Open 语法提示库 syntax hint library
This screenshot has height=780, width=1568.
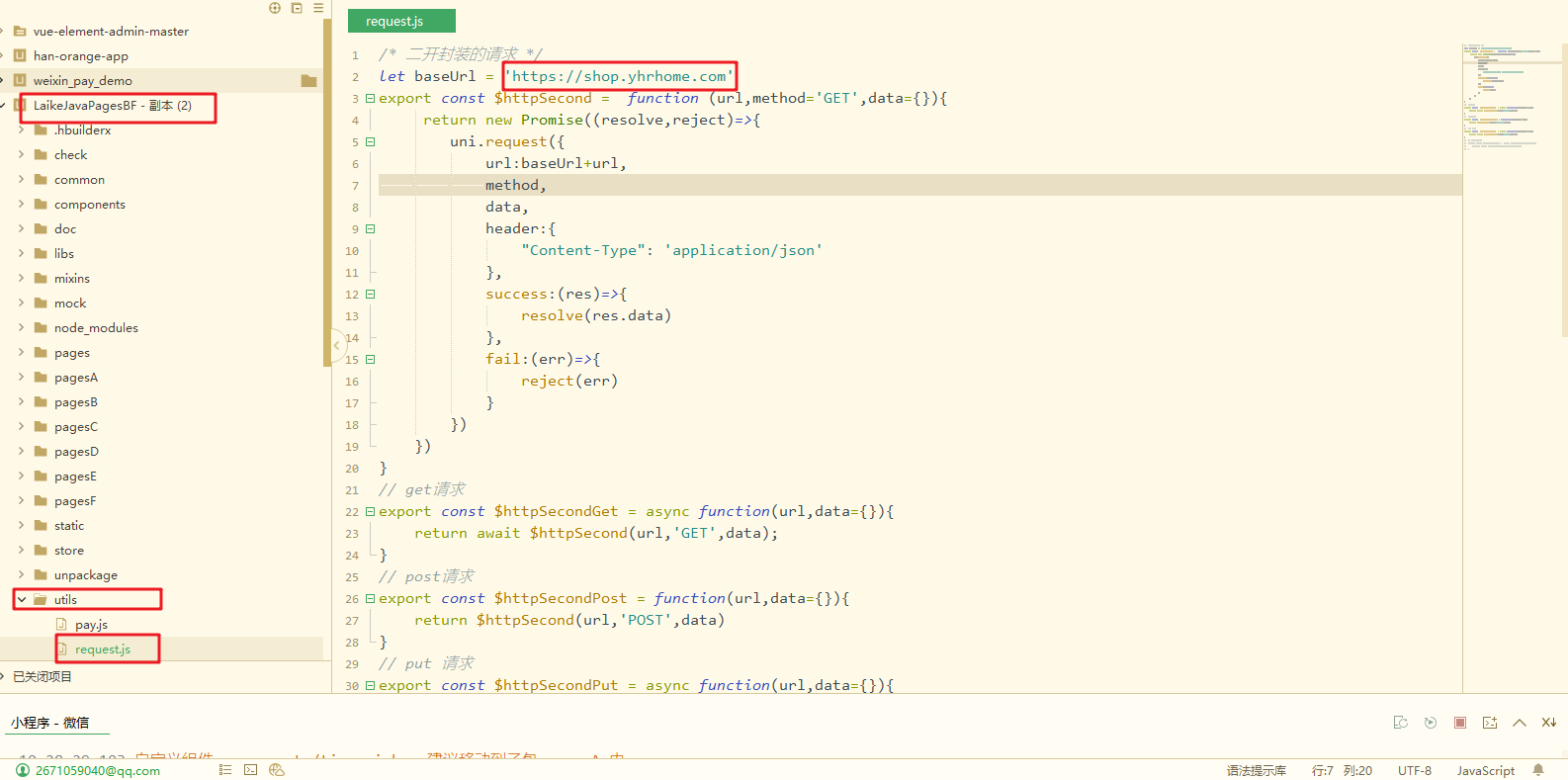(x=1256, y=770)
